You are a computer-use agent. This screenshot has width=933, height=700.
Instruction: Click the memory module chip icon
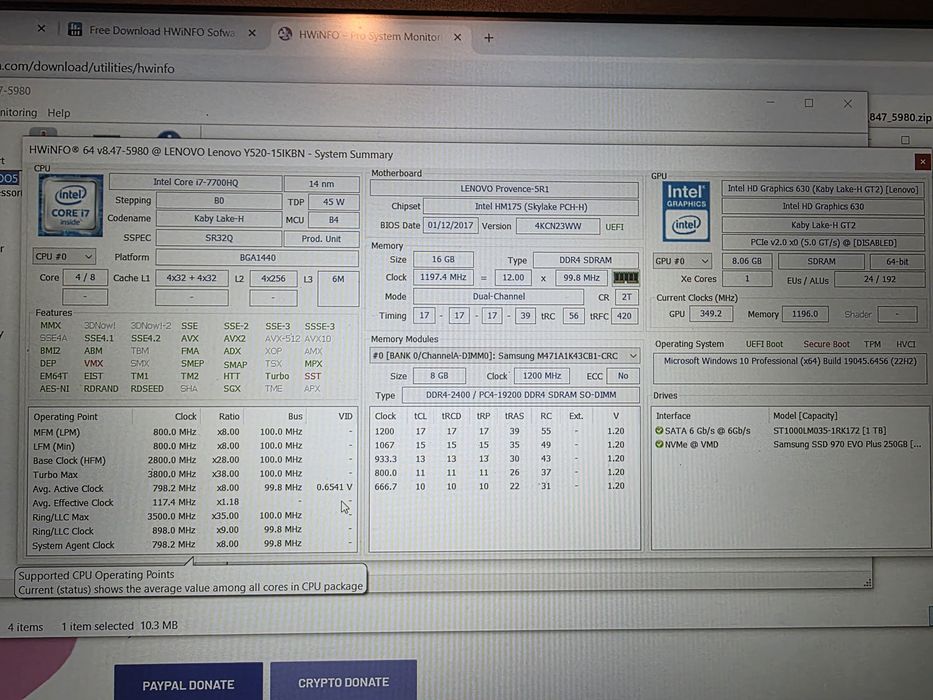[x=626, y=277]
